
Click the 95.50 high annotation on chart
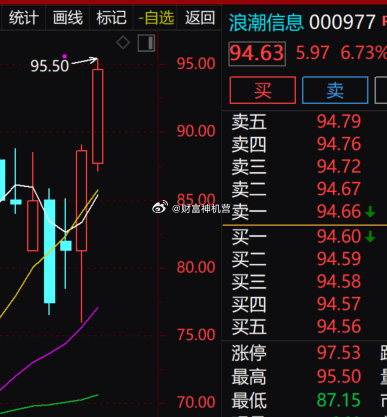[49, 66]
